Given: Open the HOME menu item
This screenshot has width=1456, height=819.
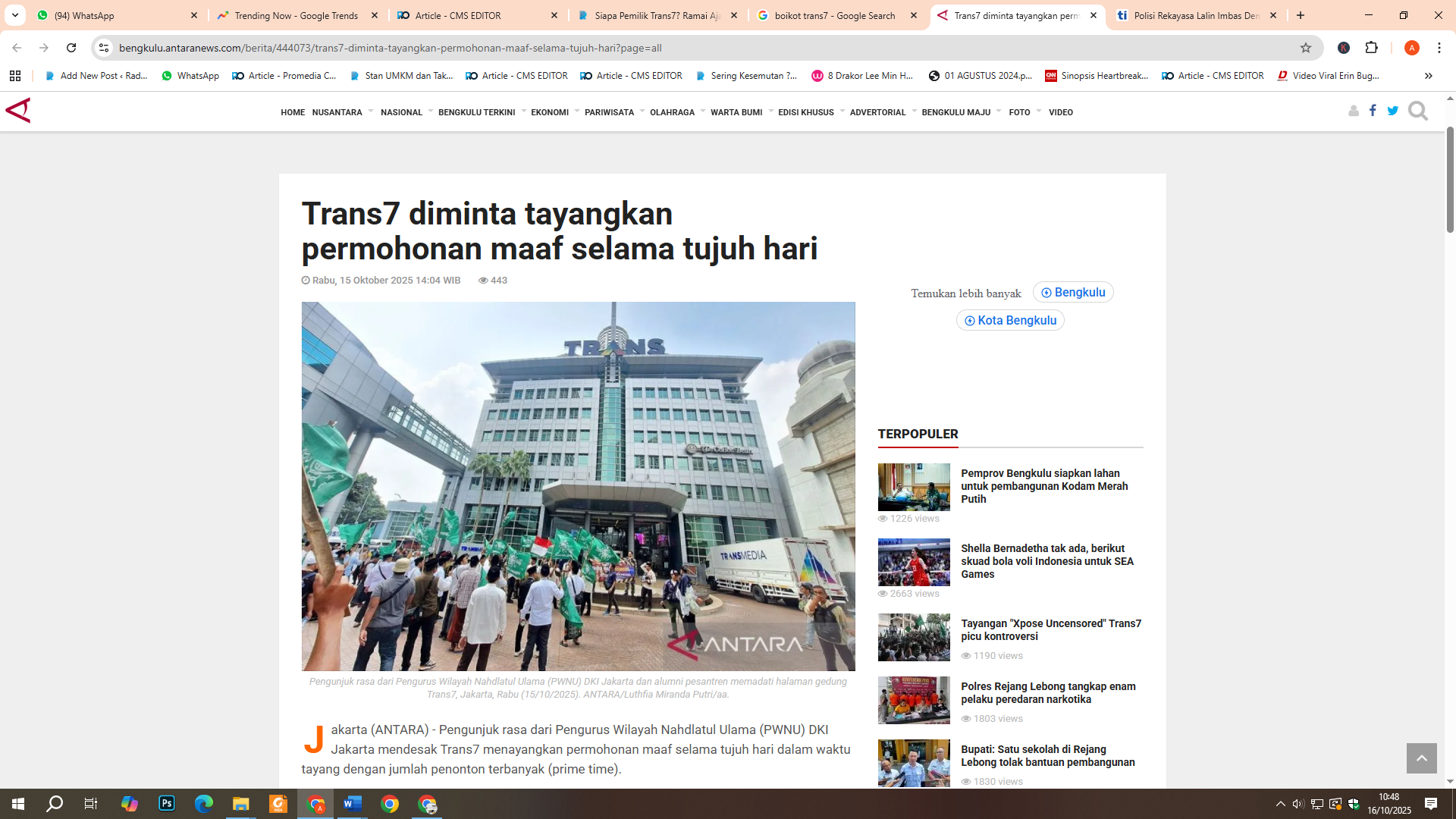Looking at the screenshot, I should [293, 112].
